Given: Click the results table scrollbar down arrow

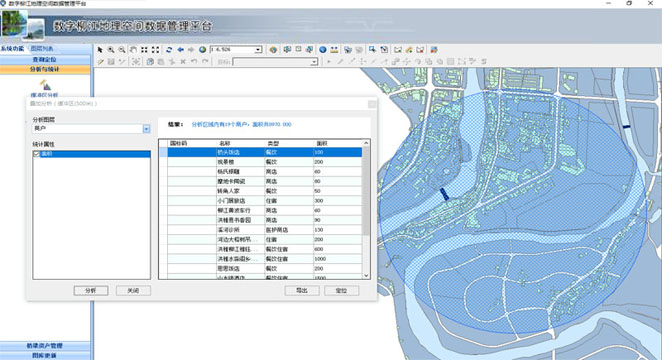Looking at the screenshot, I should click(366, 275).
